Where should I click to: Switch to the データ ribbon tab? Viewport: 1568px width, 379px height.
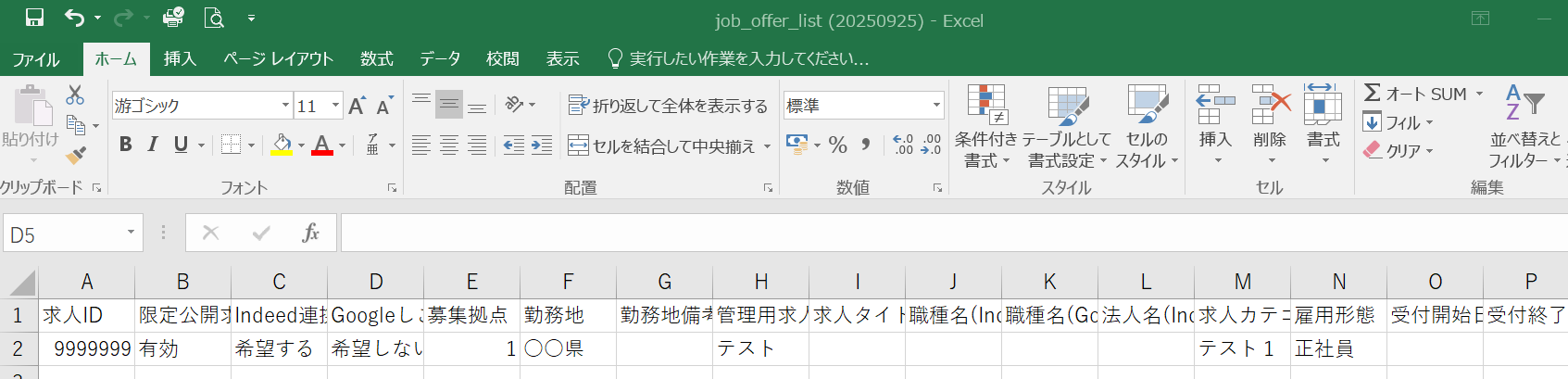point(439,59)
